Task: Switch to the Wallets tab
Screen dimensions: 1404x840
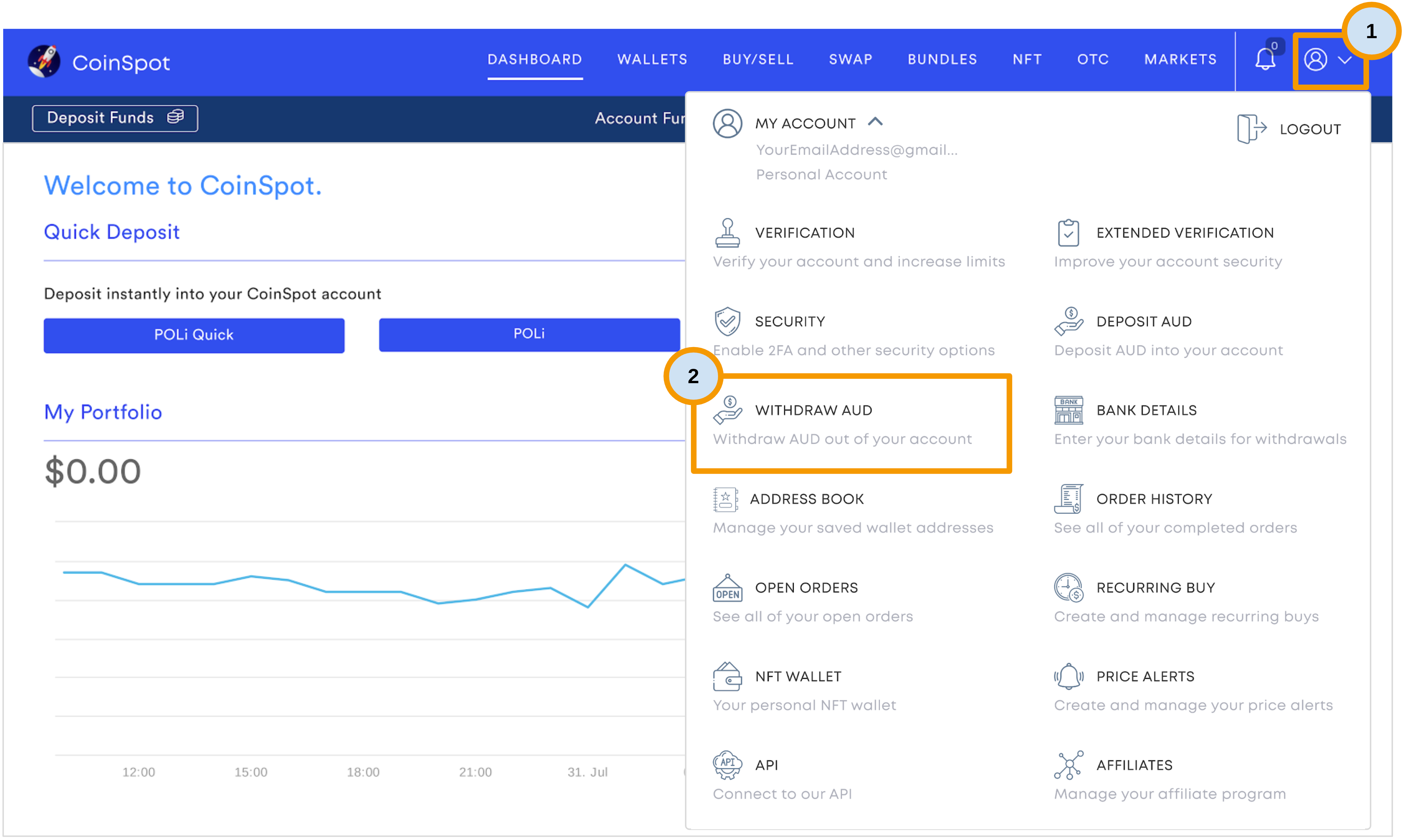Action: click(652, 59)
